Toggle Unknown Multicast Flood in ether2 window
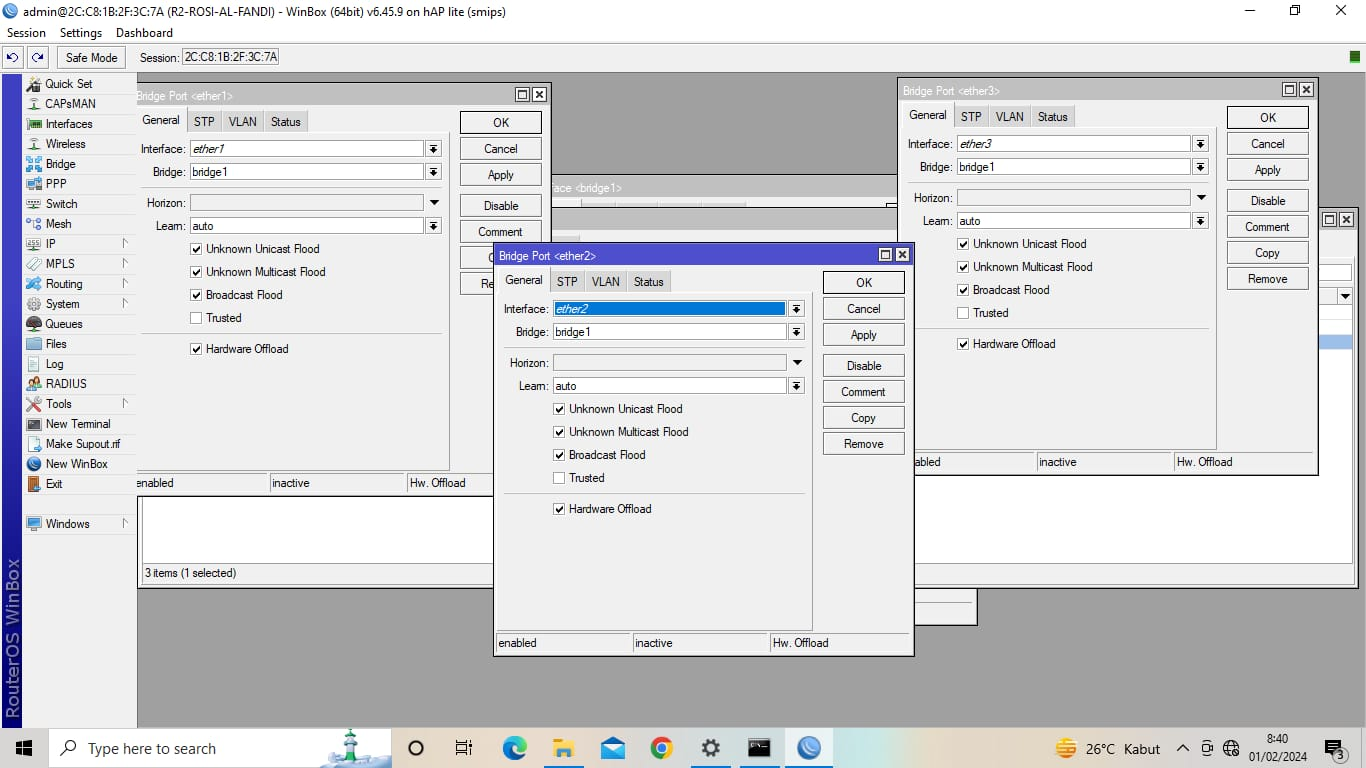The image size is (1366, 768). coord(559,432)
